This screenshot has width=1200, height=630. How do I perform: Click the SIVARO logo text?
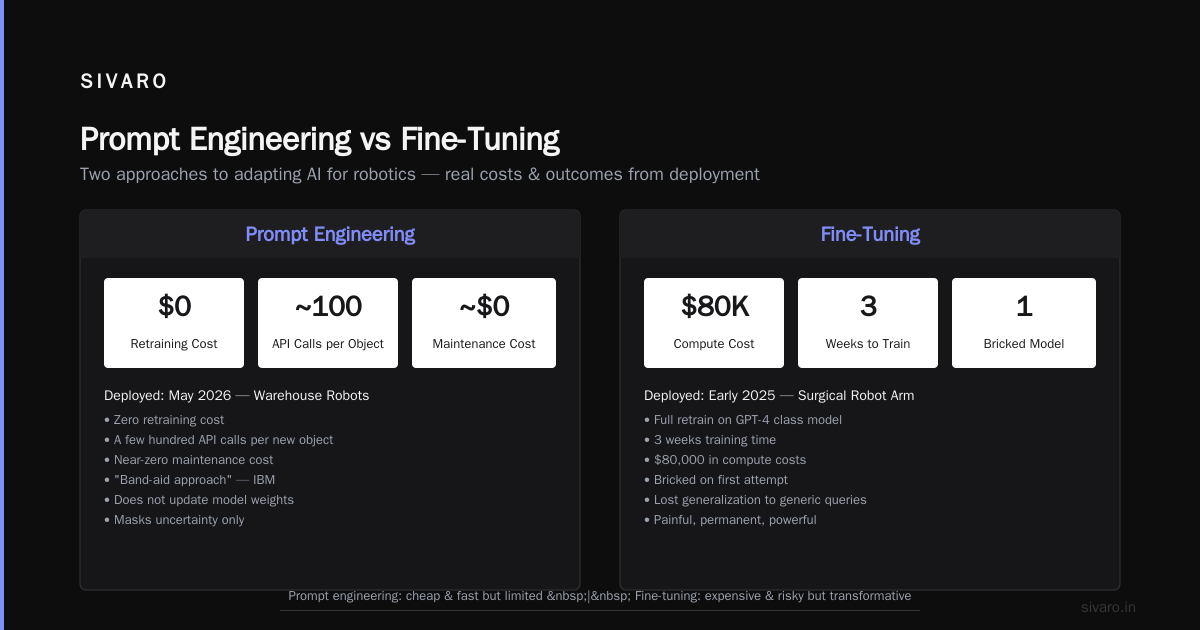coord(124,82)
